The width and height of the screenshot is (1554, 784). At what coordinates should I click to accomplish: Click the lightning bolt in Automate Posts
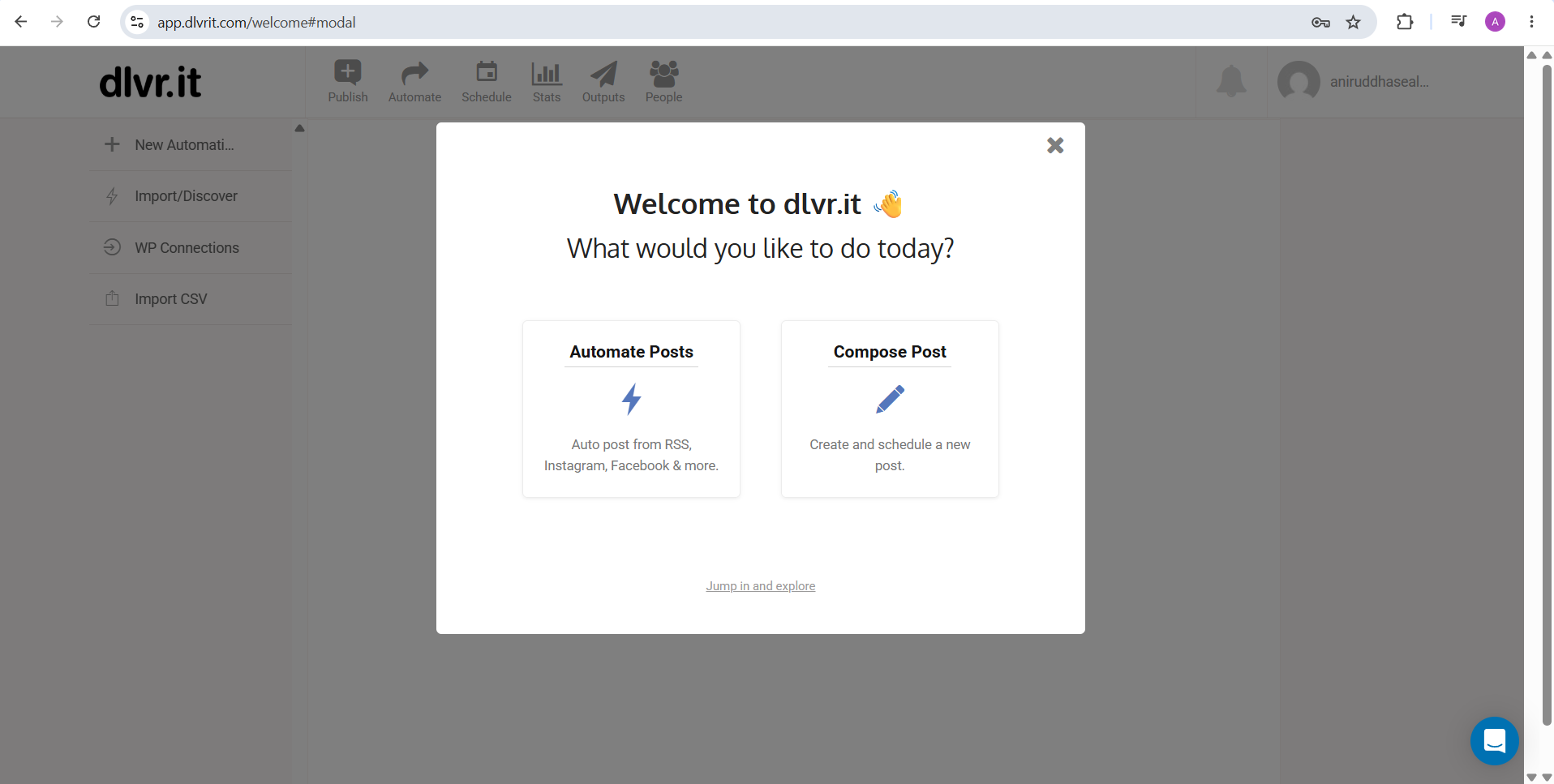pyautogui.click(x=632, y=399)
